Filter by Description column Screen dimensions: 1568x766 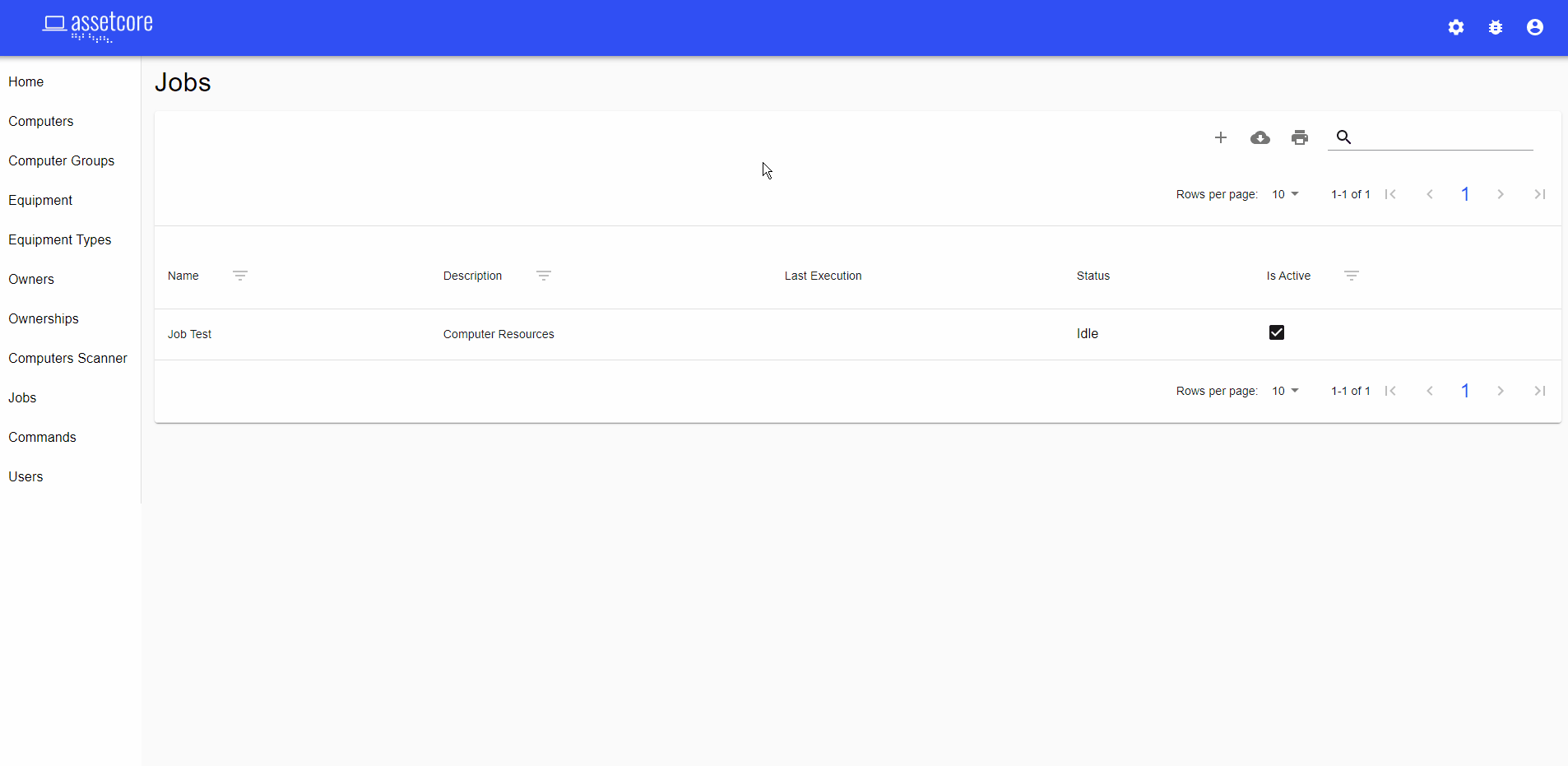tap(544, 276)
